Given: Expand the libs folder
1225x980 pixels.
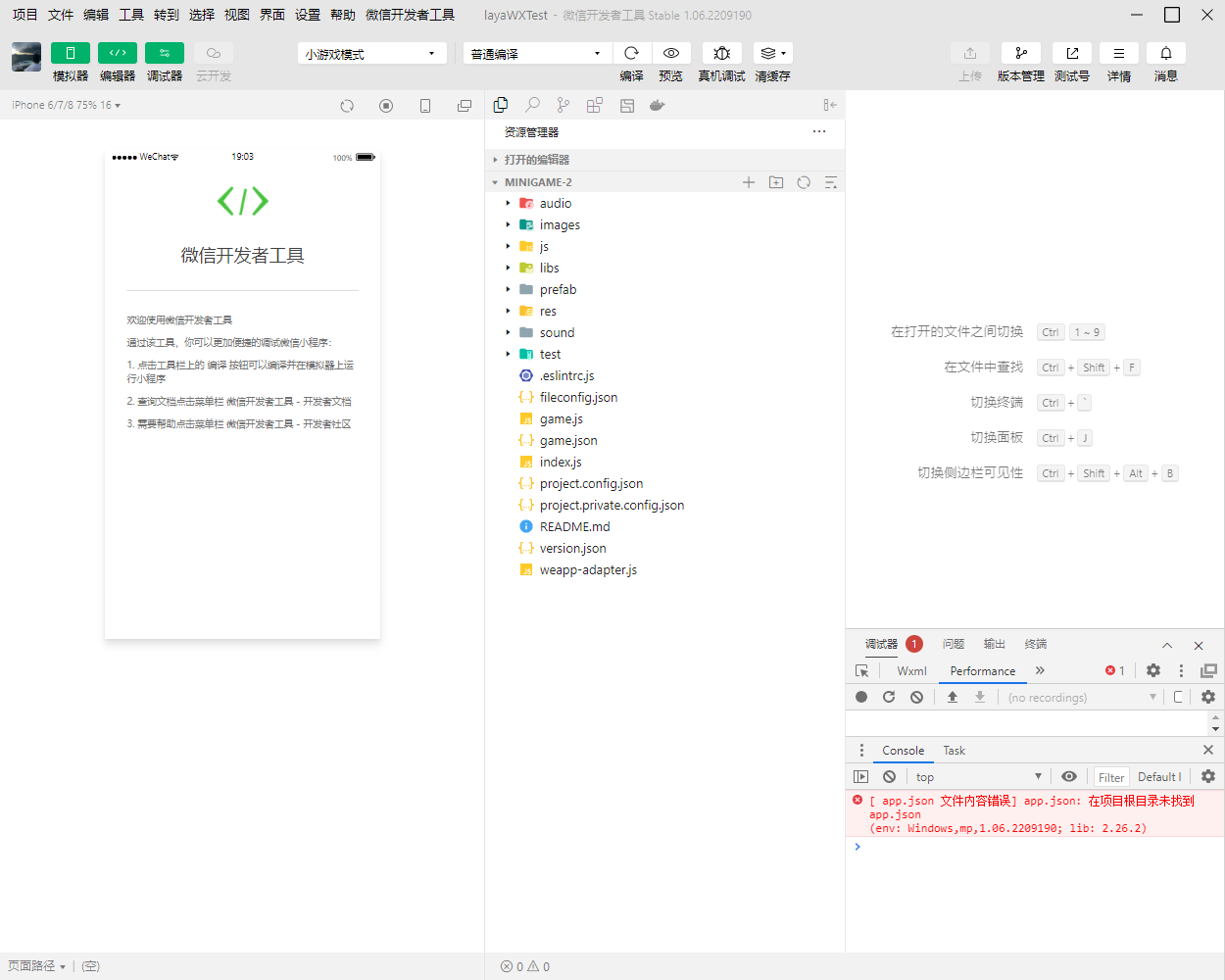Looking at the screenshot, I should [664, 268].
